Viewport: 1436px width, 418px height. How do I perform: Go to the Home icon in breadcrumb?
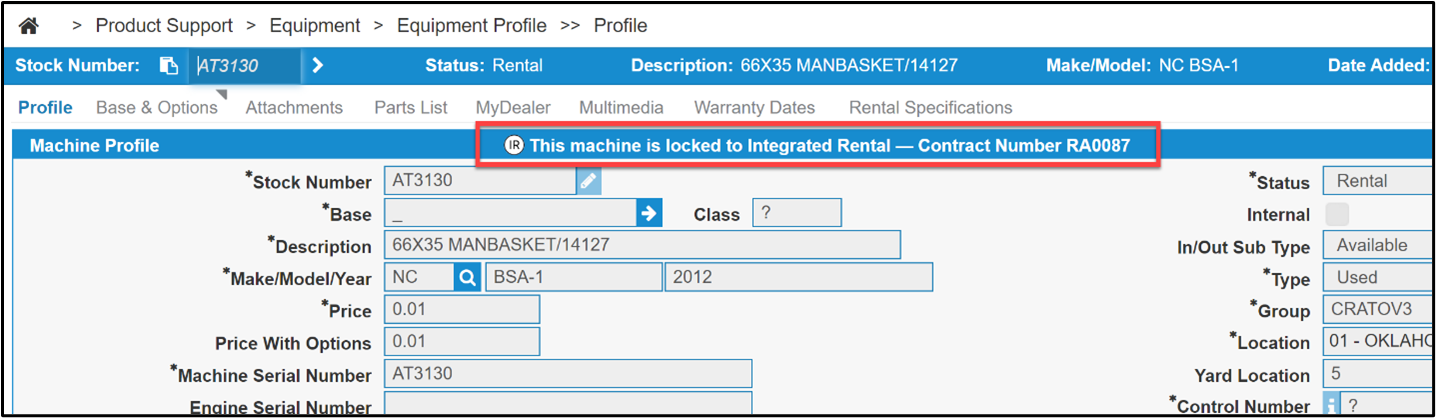coord(29,25)
